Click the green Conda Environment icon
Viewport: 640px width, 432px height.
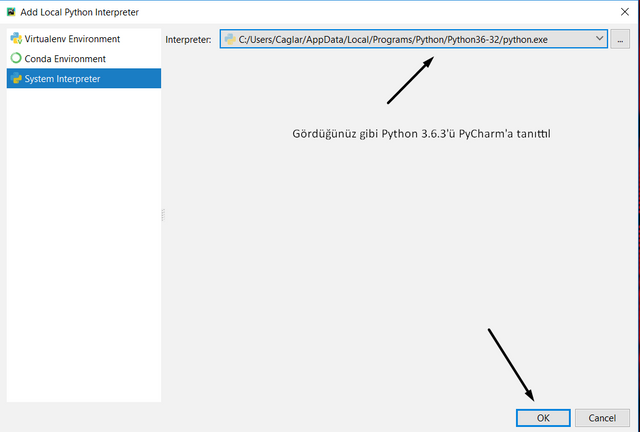click(x=15, y=59)
